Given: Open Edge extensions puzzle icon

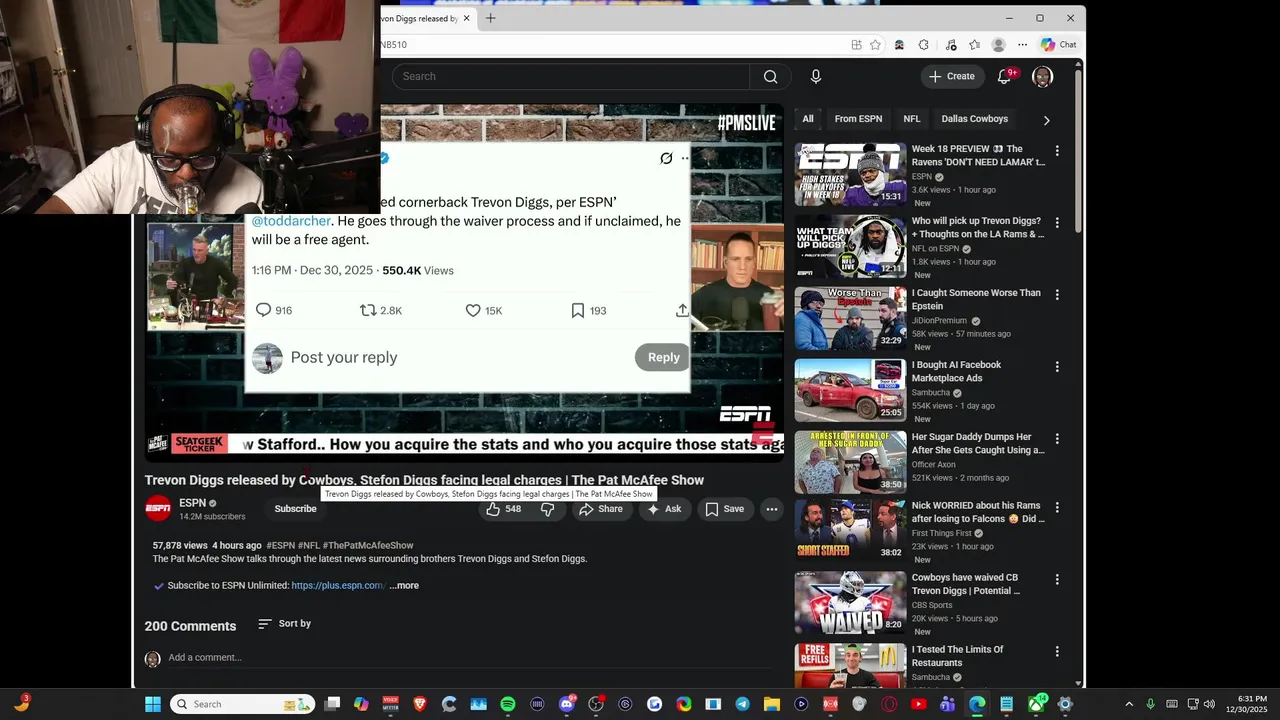Looking at the screenshot, I should [x=924, y=45].
